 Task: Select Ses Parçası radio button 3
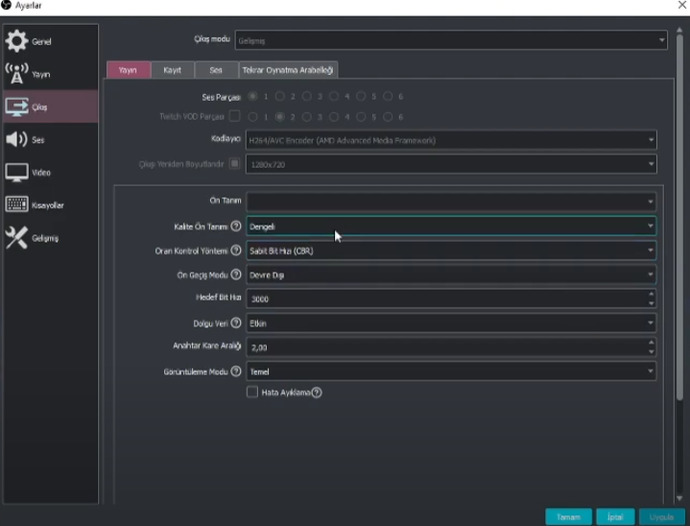(x=307, y=96)
